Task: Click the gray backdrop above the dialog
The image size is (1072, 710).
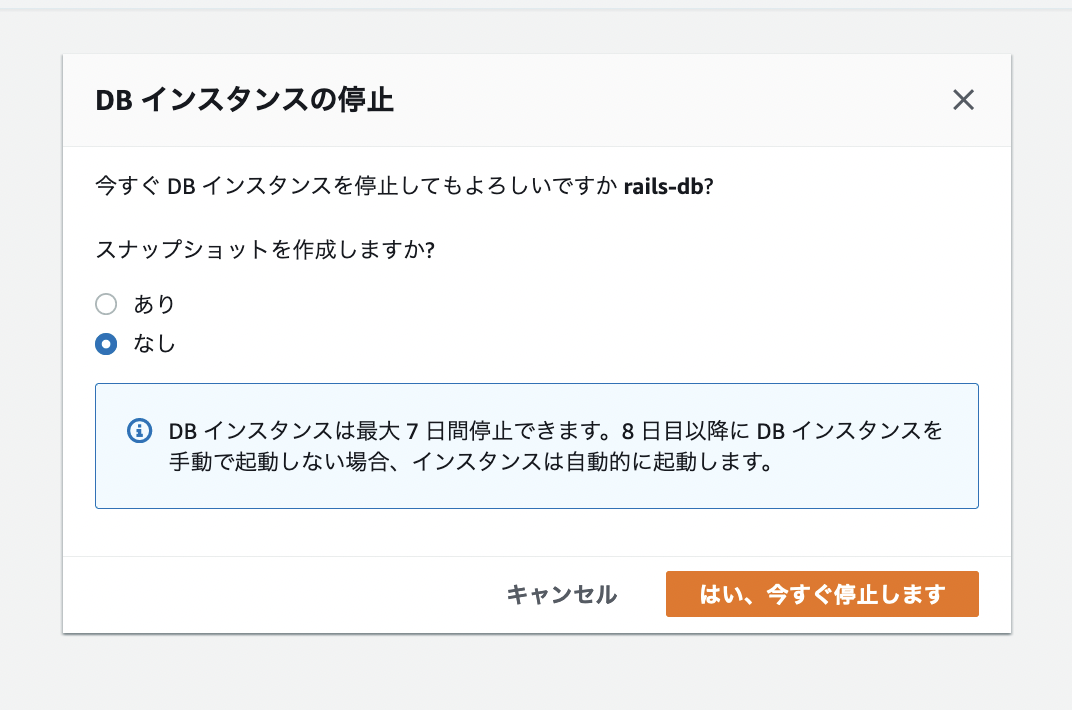Action: [536, 30]
